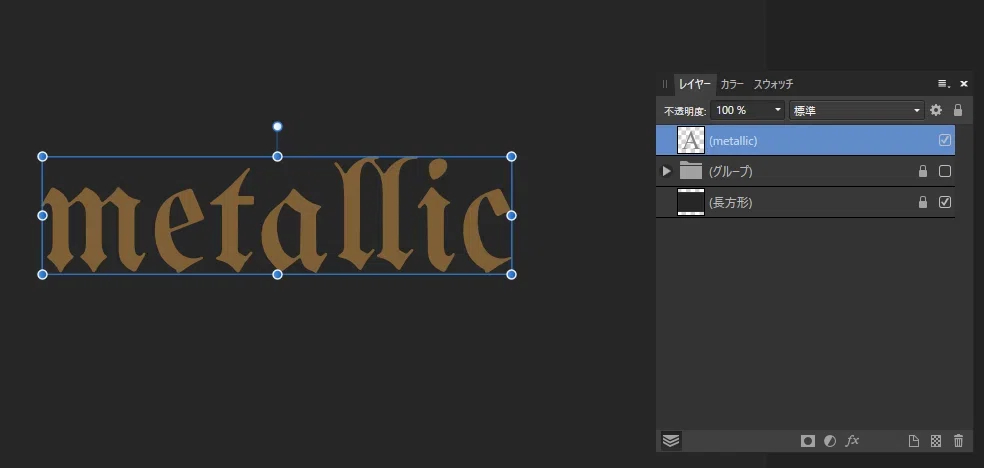
Task: Open the 不透明度 100 % dropdown
Action: [x=747, y=110]
